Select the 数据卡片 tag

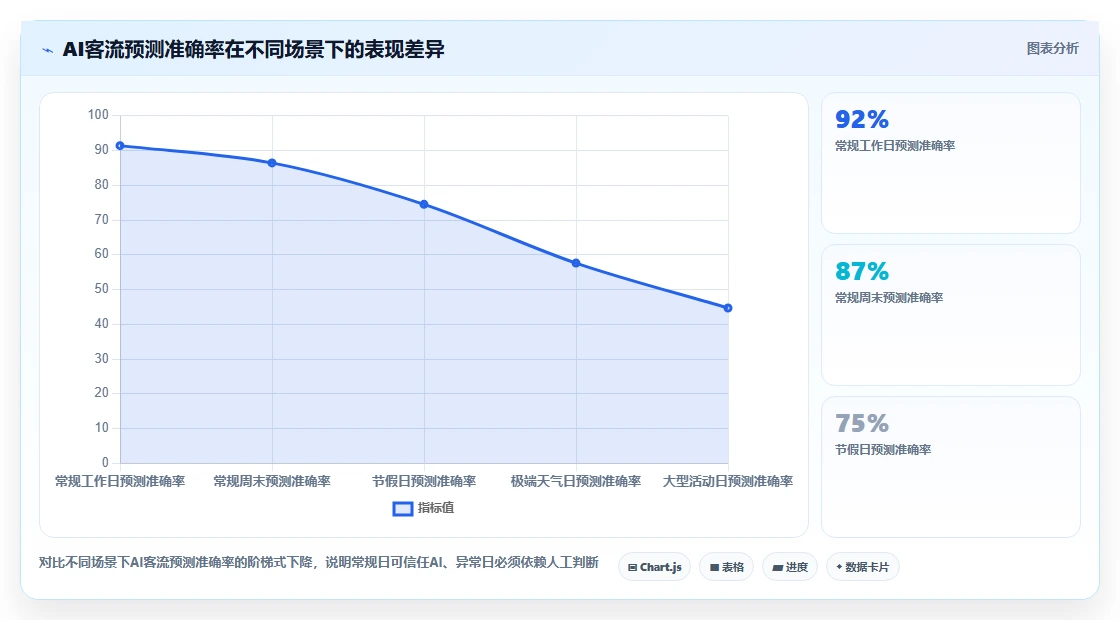[863, 567]
